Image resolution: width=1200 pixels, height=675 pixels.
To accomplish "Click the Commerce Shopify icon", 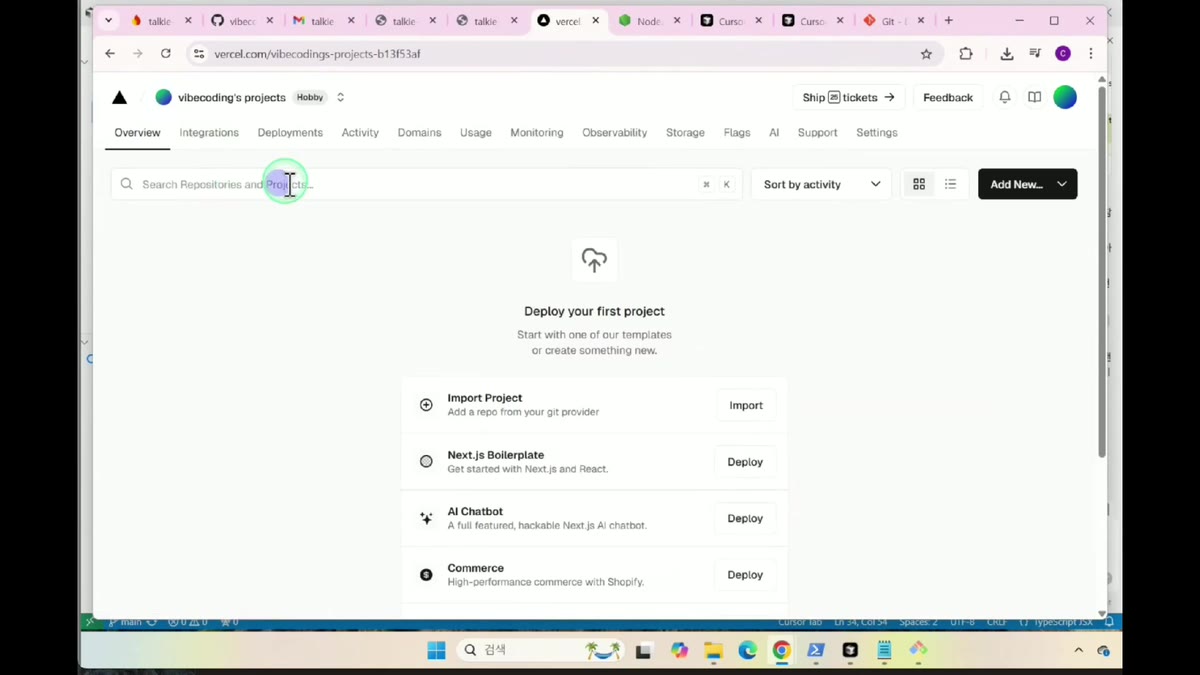I will [426, 575].
